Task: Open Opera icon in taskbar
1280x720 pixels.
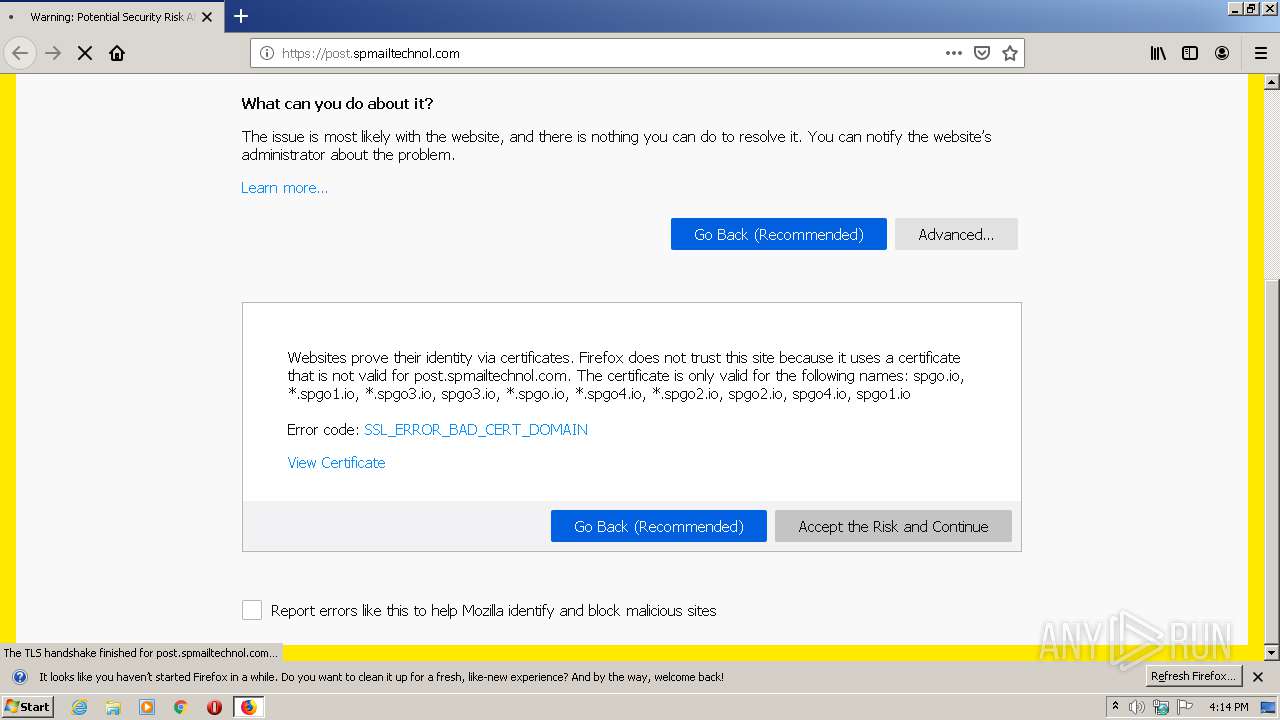Action: coord(214,707)
